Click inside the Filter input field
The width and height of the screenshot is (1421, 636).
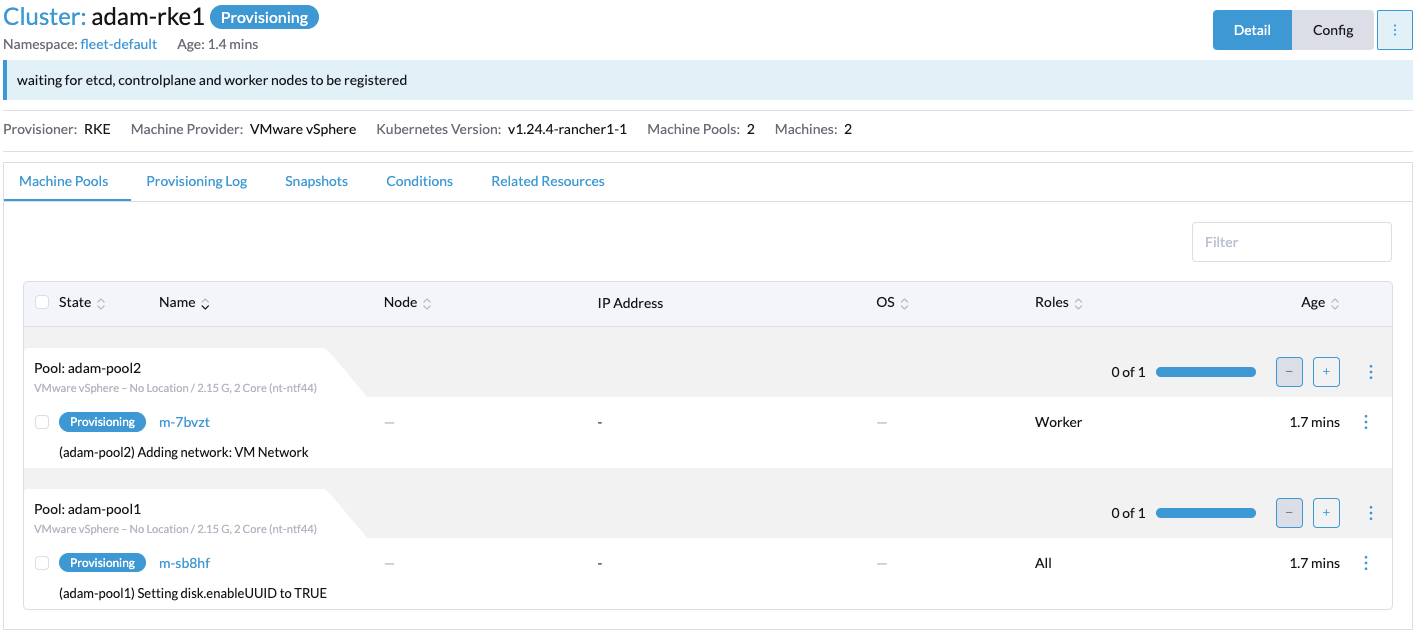click(x=1291, y=241)
